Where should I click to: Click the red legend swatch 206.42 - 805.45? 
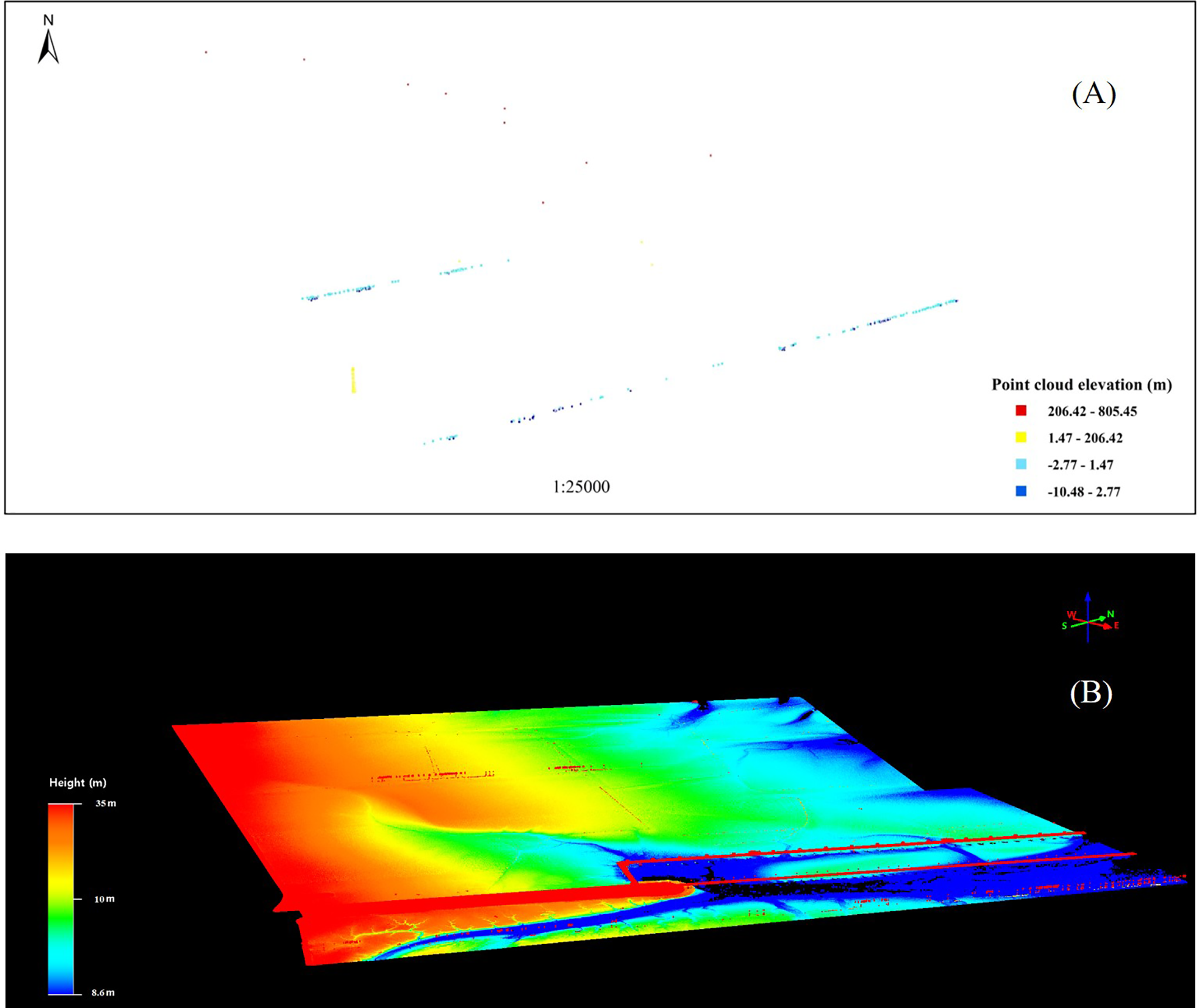coord(1021,410)
